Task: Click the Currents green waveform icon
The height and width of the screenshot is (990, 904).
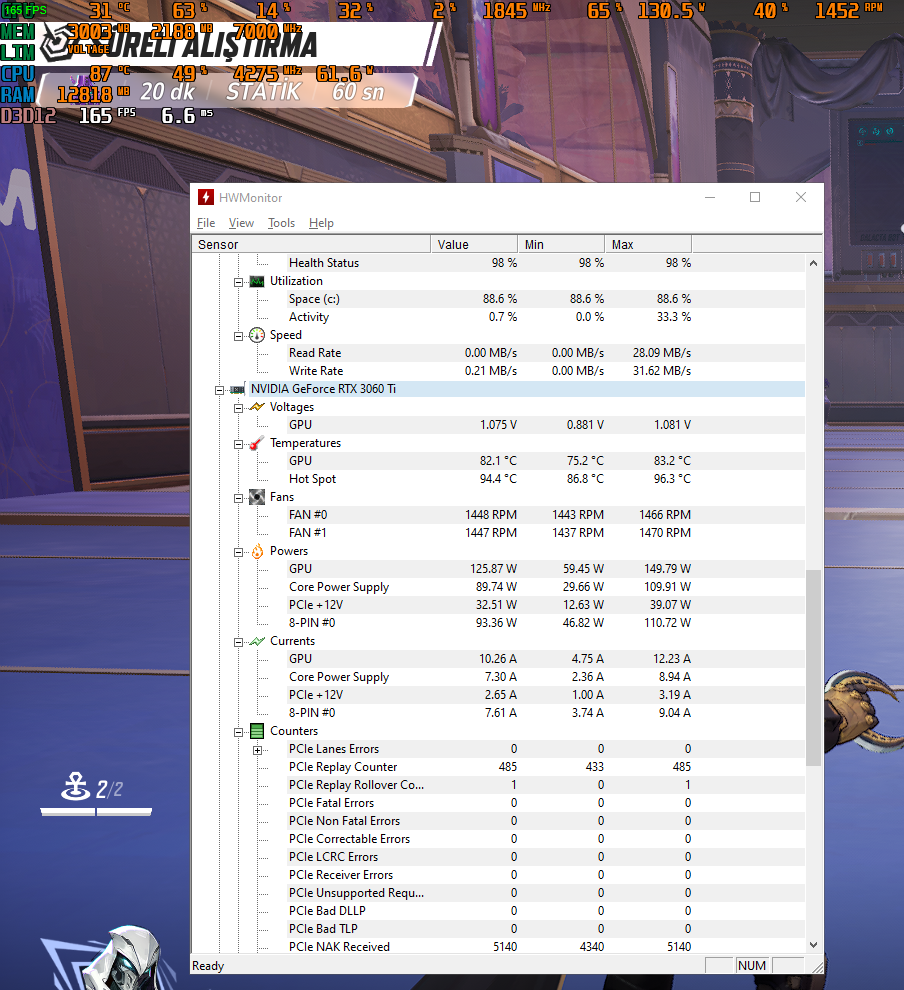Action: pos(256,641)
